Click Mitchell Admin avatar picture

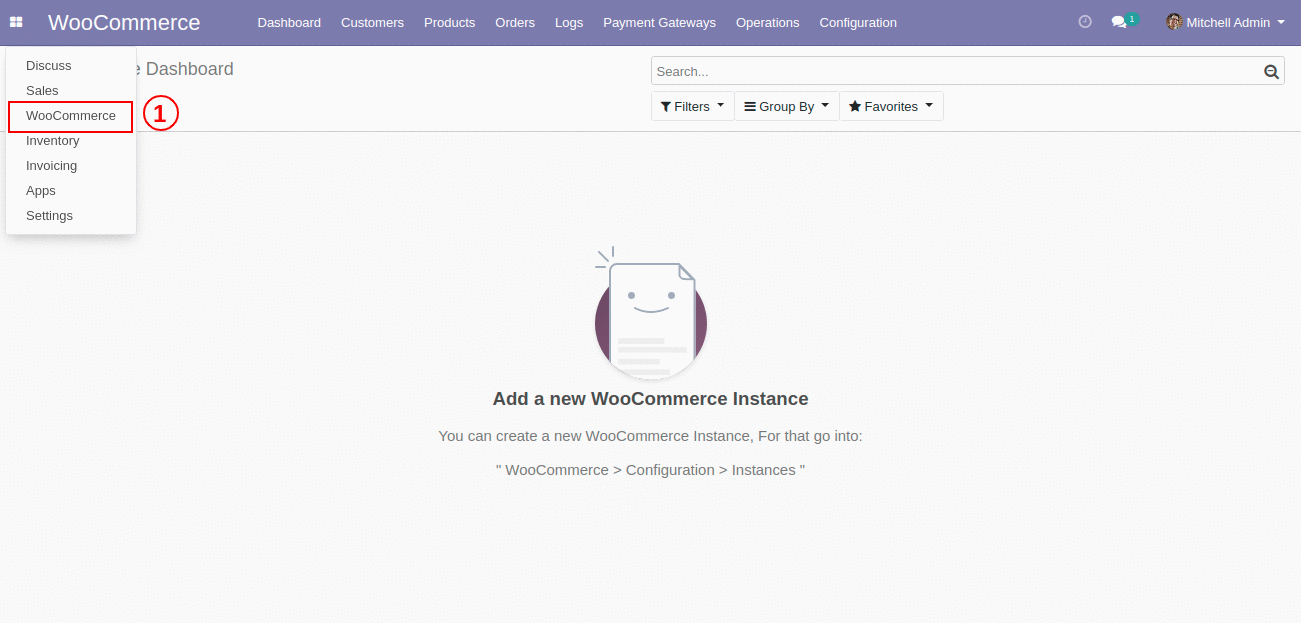click(1174, 22)
